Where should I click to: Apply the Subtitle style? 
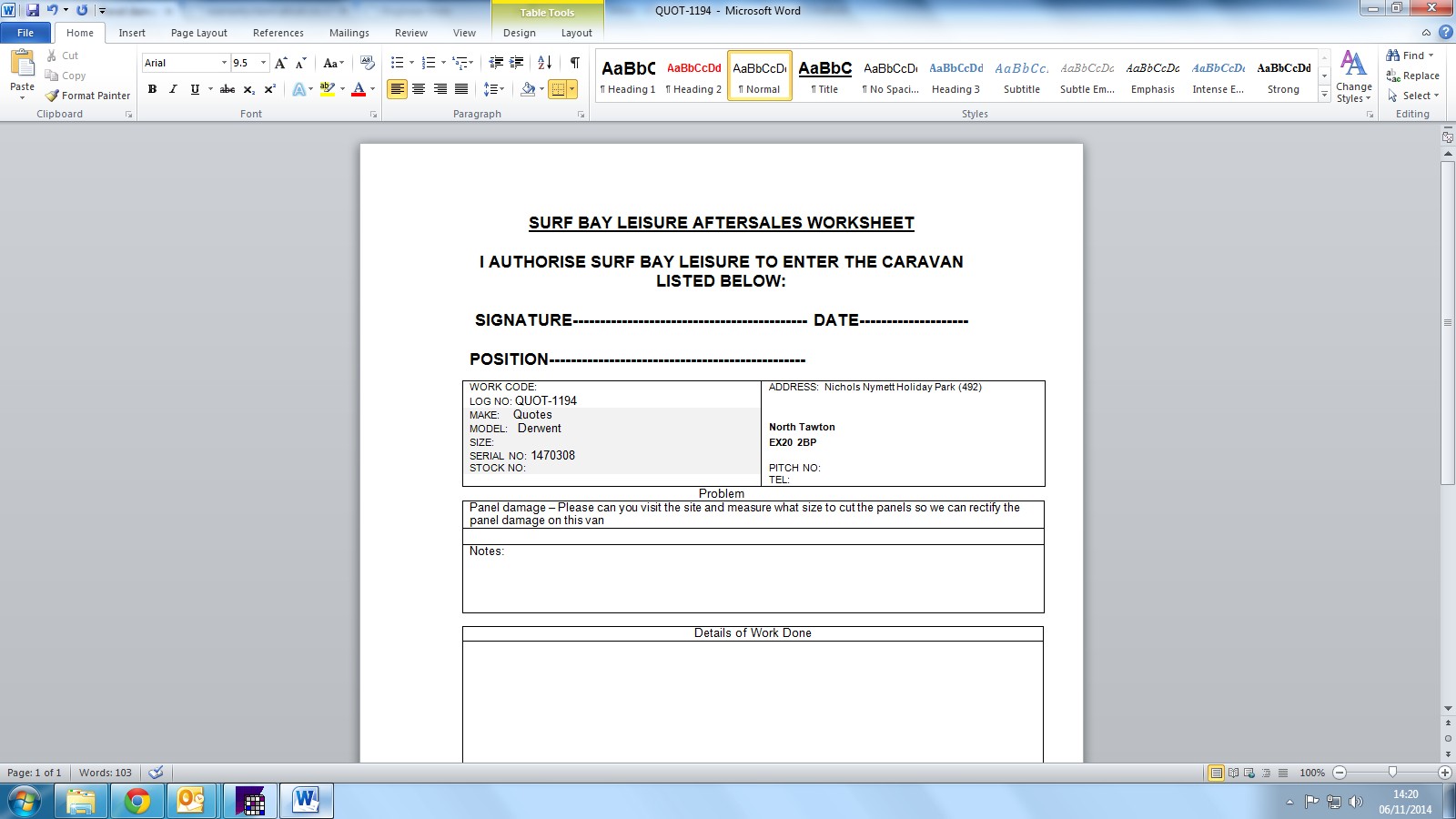coord(1021,76)
